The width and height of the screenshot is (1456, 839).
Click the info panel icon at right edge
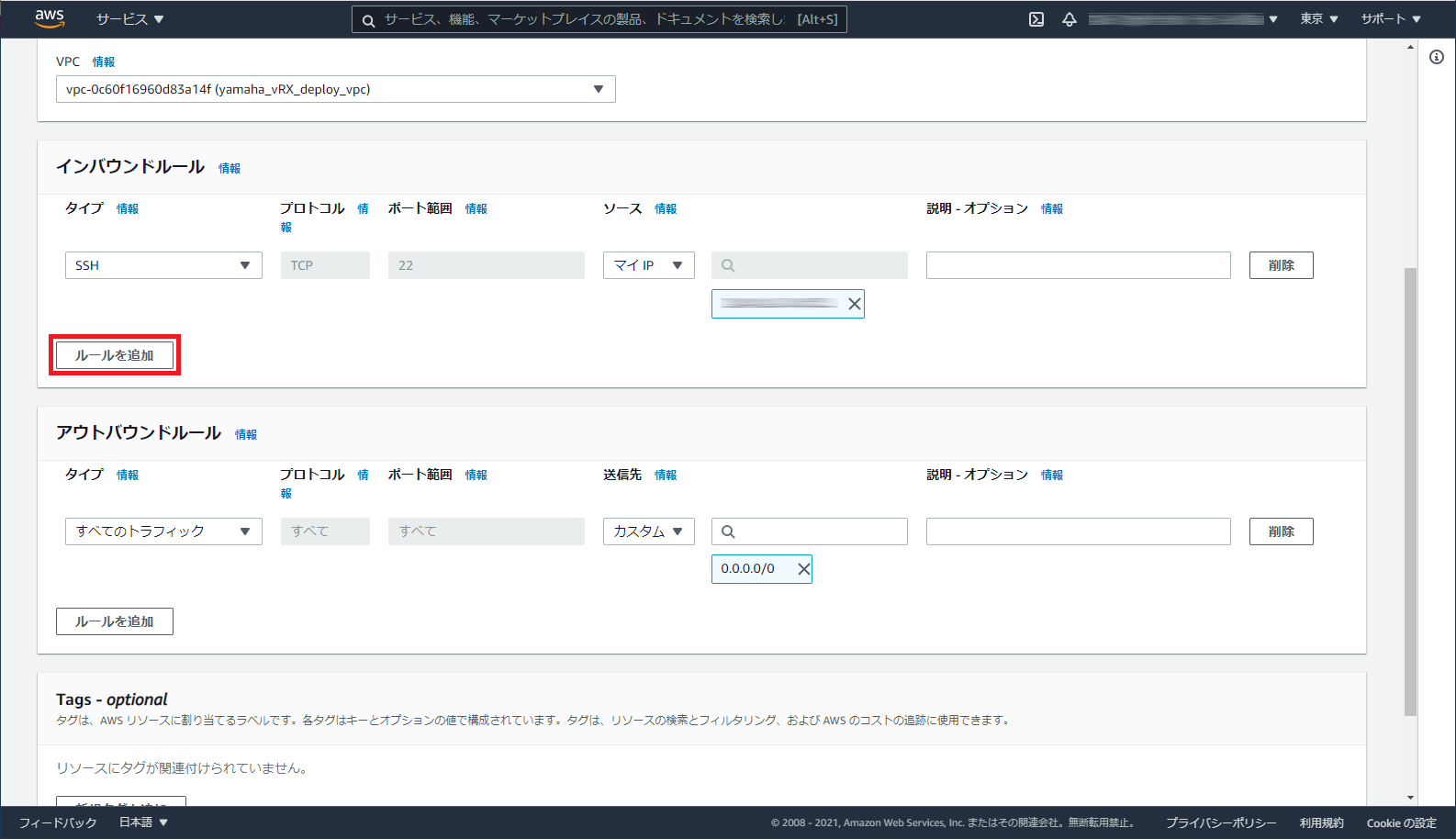click(1437, 57)
